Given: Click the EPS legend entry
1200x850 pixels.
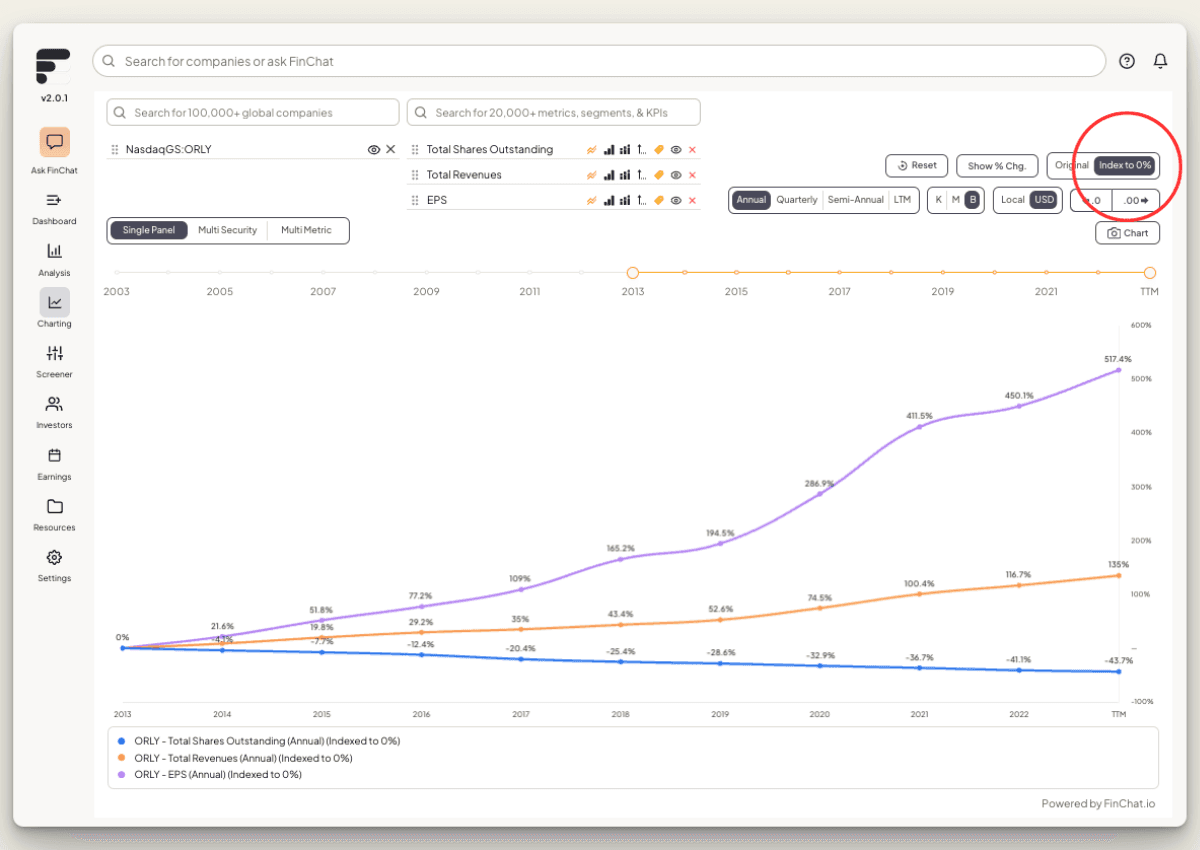Looking at the screenshot, I should tap(210, 774).
